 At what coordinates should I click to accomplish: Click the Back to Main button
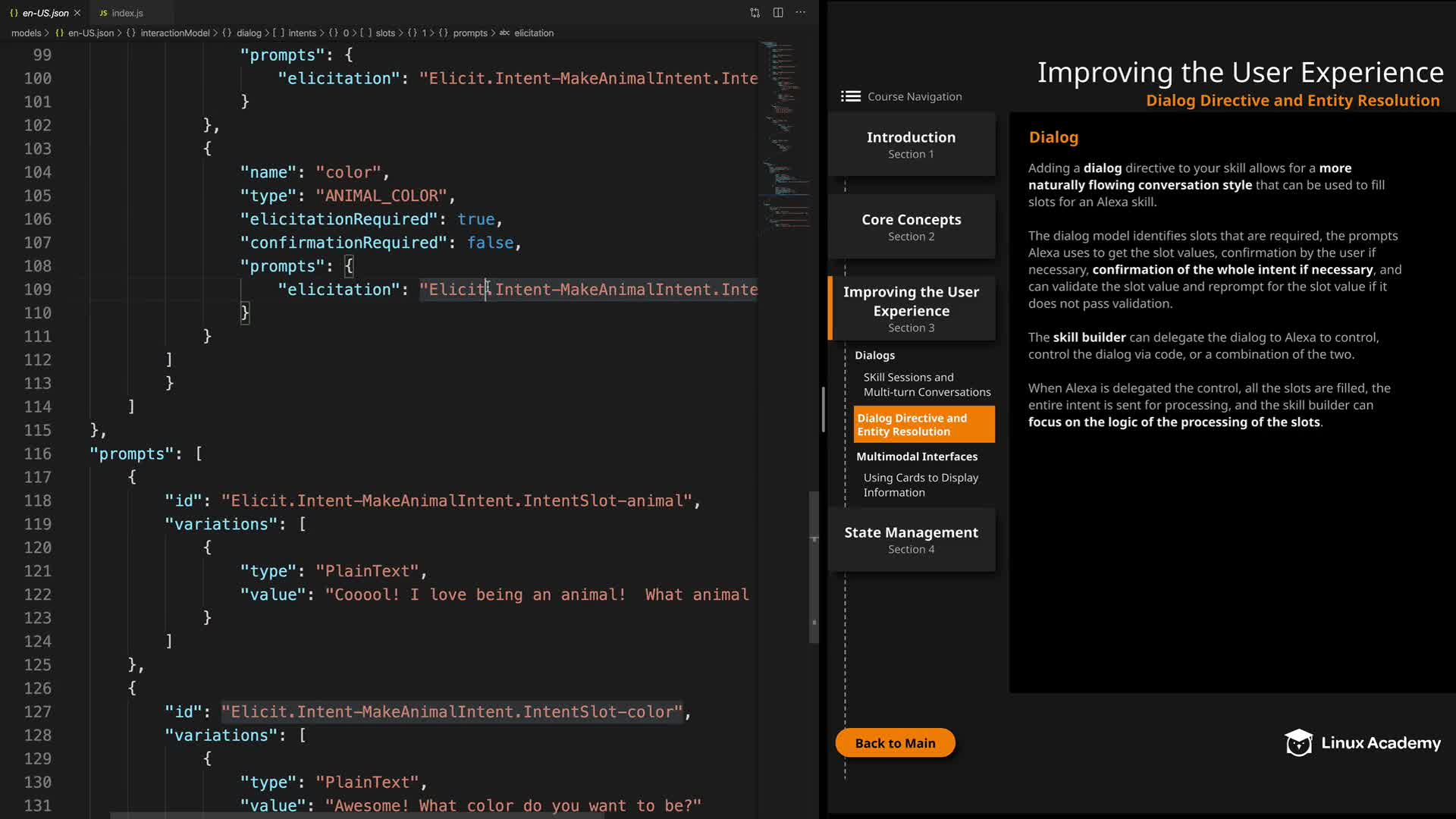(x=895, y=743)
